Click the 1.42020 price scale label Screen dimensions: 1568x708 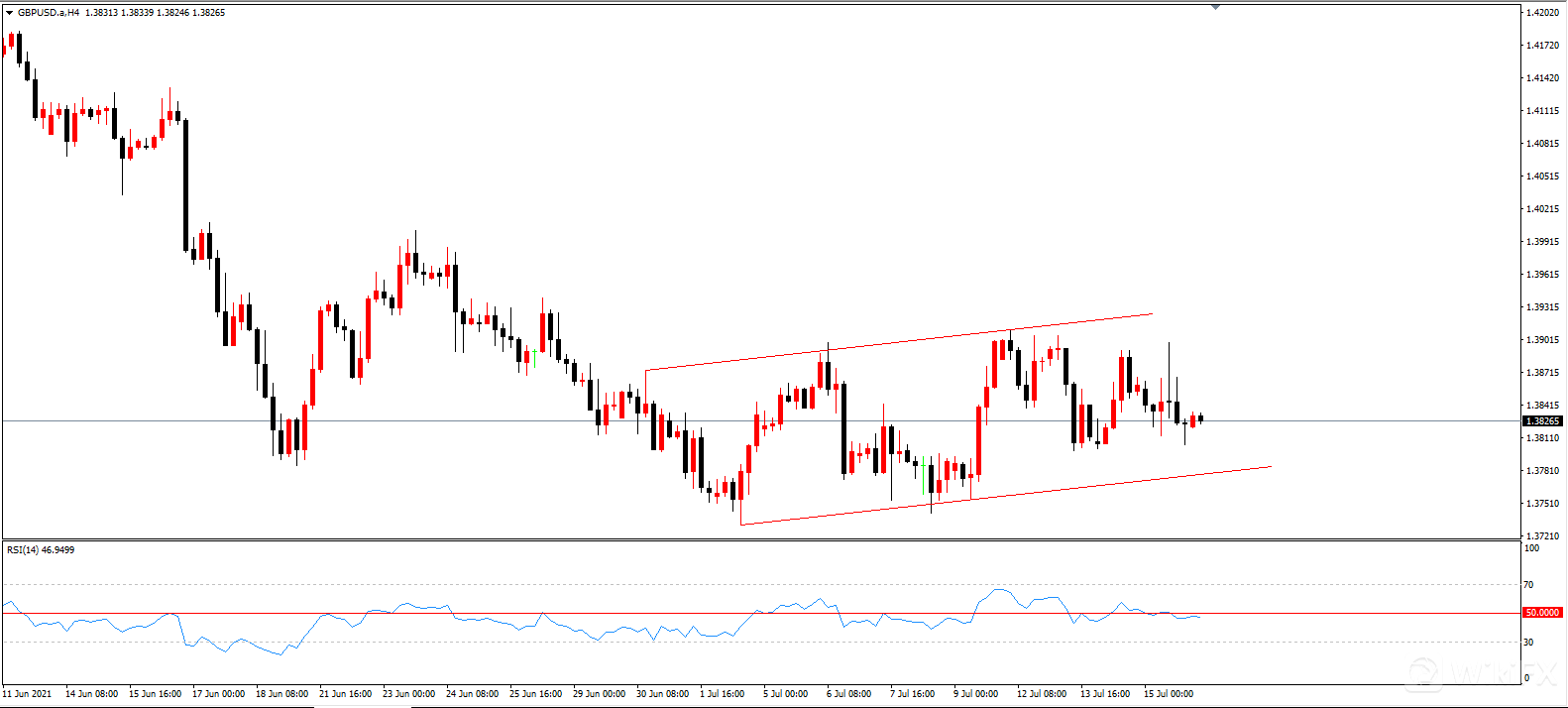1543,13
